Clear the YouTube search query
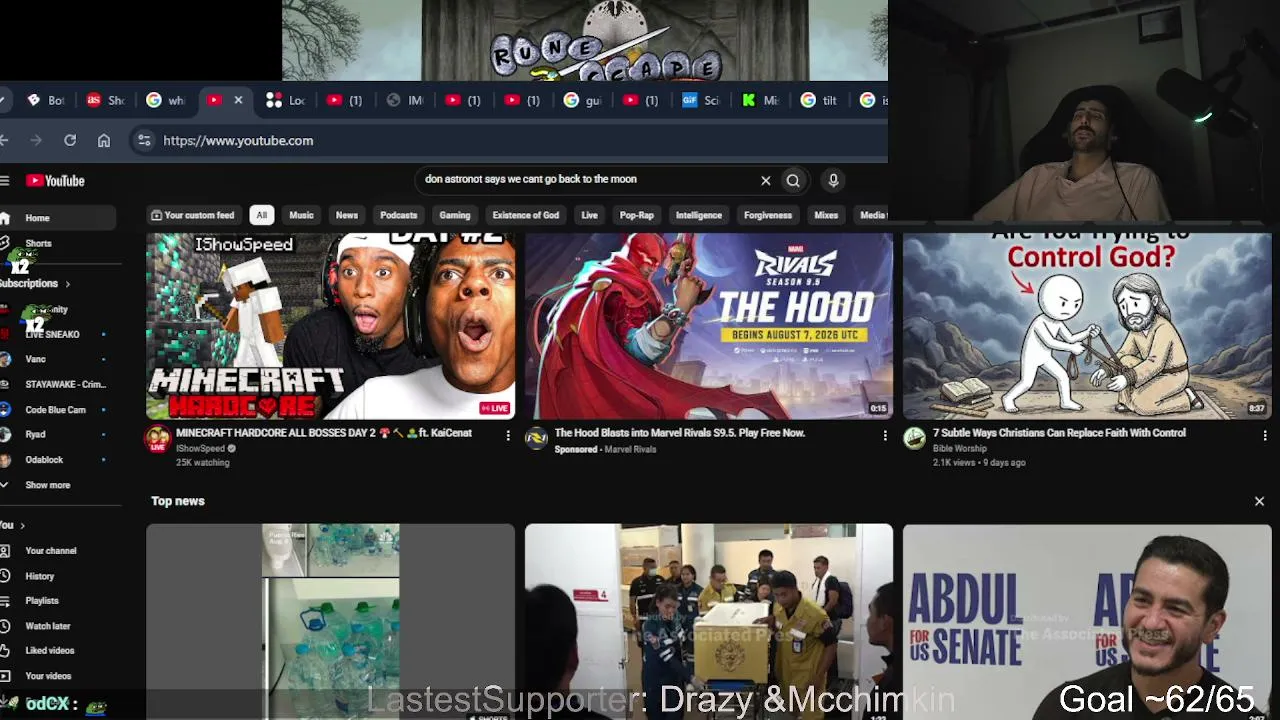1280x720 pixels. [766, 181]
